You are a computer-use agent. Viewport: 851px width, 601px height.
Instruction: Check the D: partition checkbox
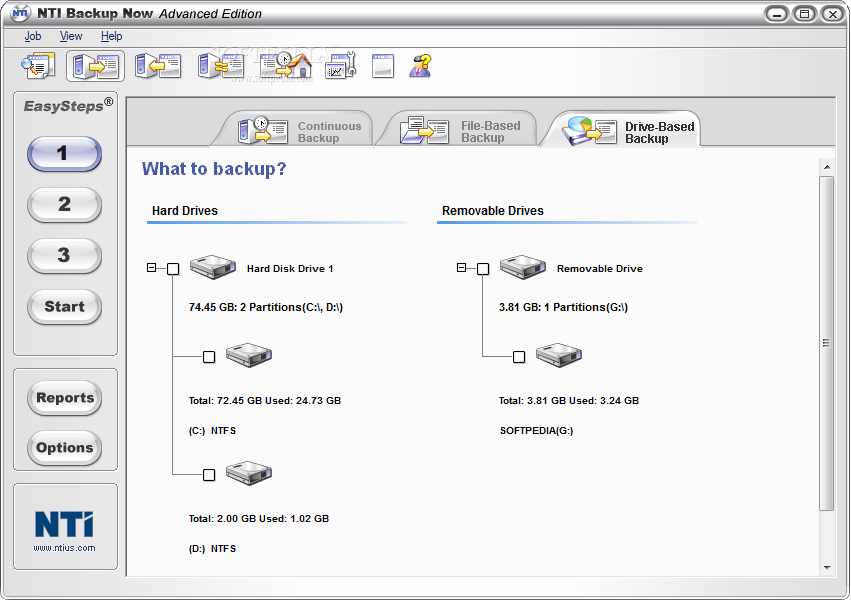[x=209, y=475]
